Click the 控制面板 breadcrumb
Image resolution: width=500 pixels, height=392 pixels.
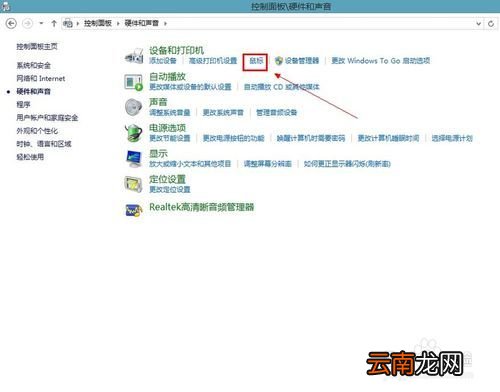98,23
